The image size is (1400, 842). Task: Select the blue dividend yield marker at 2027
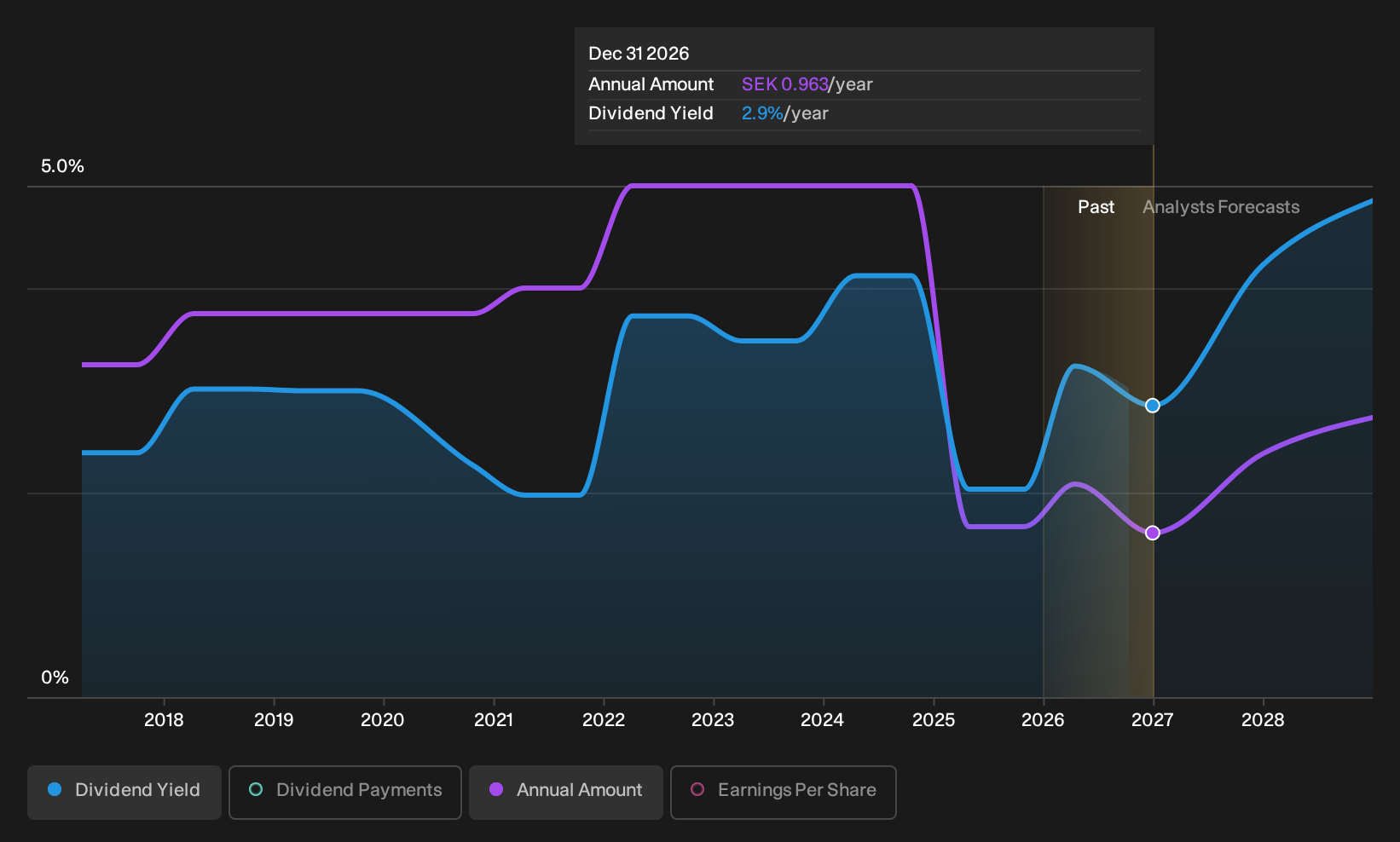[x=1153, y=406]
